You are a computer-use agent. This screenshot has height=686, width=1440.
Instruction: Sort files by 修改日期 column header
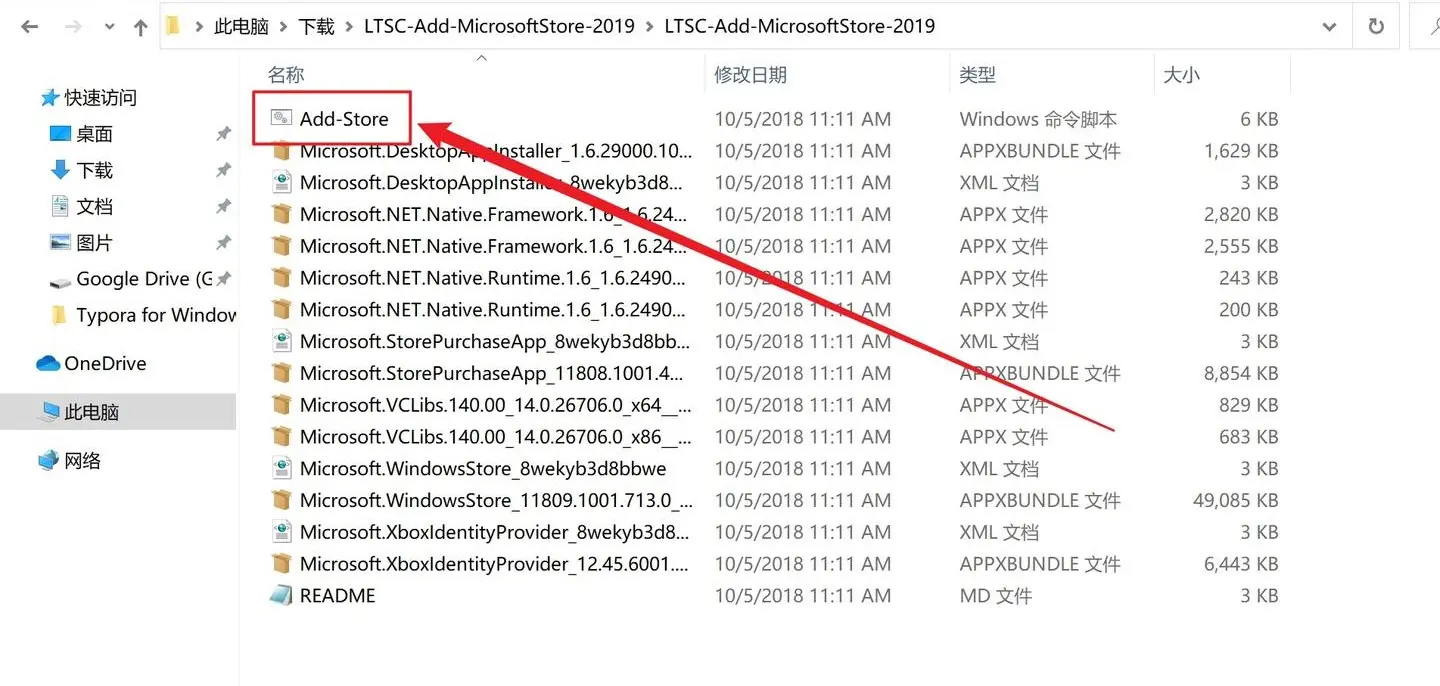click(750, 75)
